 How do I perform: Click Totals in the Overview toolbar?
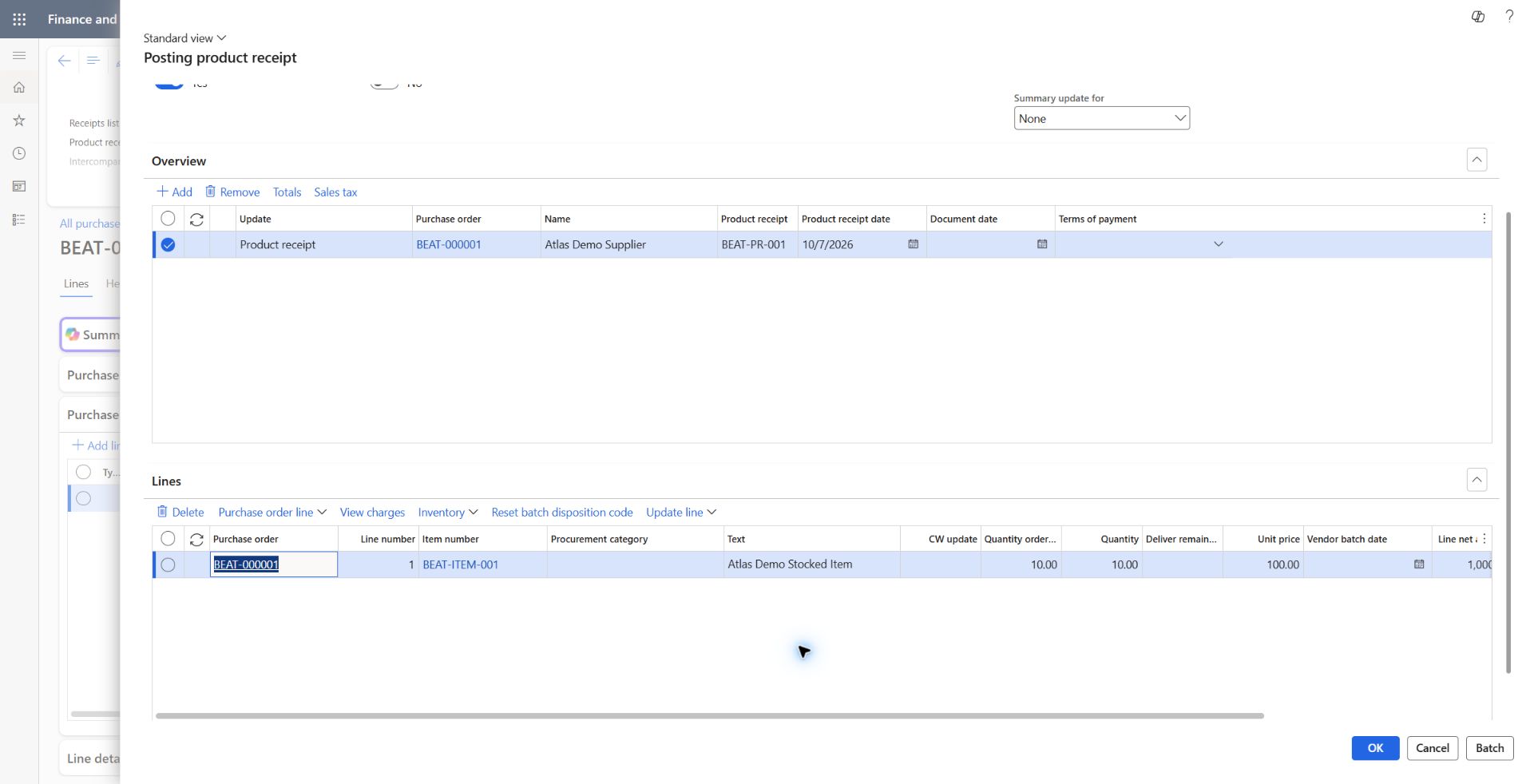pyautogui.click(x=287, y=192)
